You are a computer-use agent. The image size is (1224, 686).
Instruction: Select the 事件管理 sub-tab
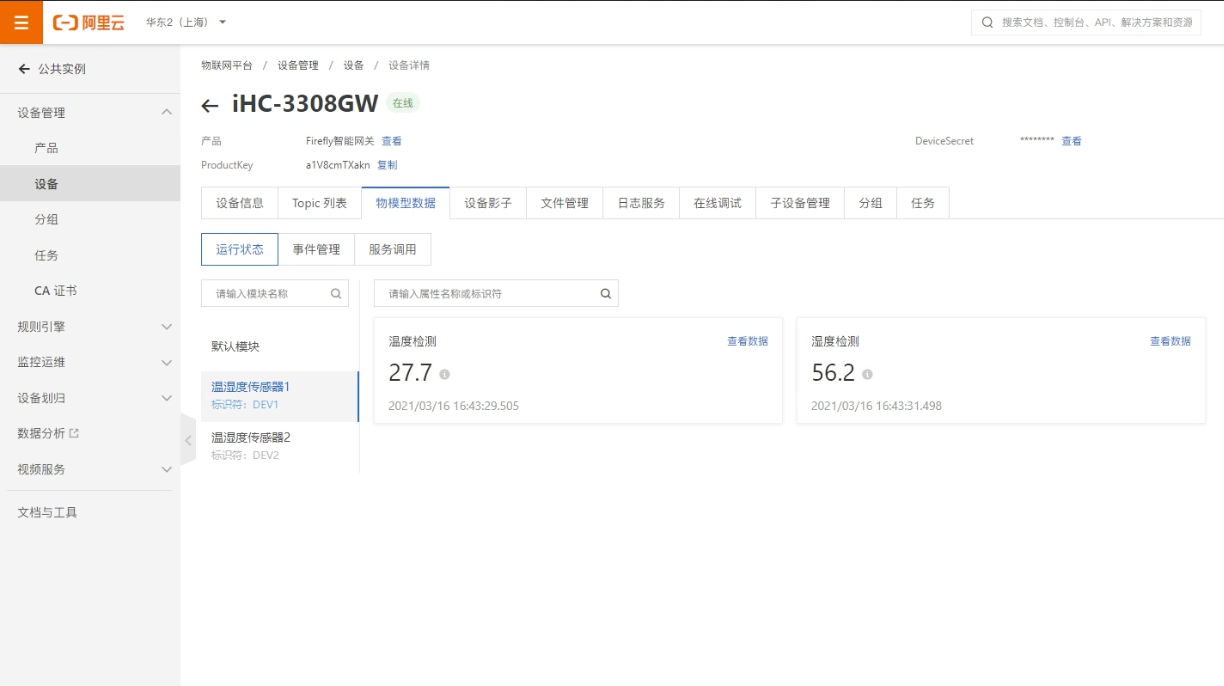coord(317,249)
